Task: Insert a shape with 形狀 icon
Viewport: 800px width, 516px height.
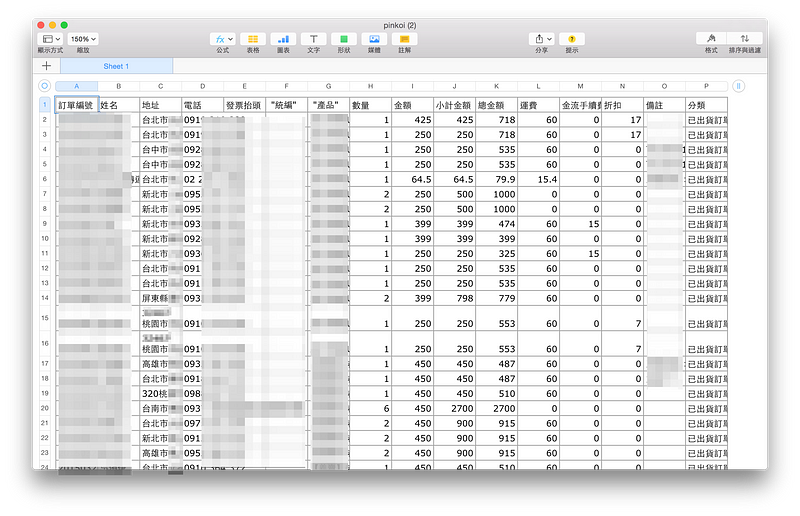Action: click(343, 38)
